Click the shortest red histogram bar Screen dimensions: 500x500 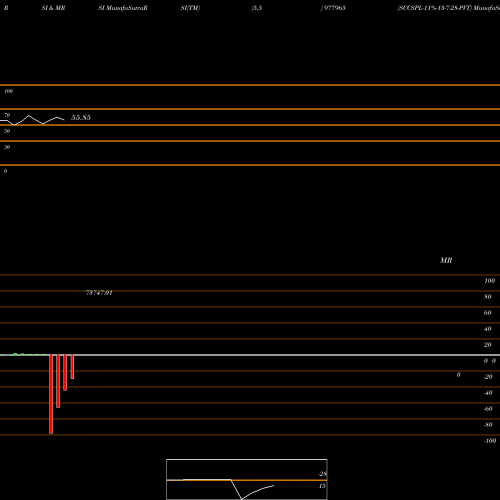[x=72, y=367]
